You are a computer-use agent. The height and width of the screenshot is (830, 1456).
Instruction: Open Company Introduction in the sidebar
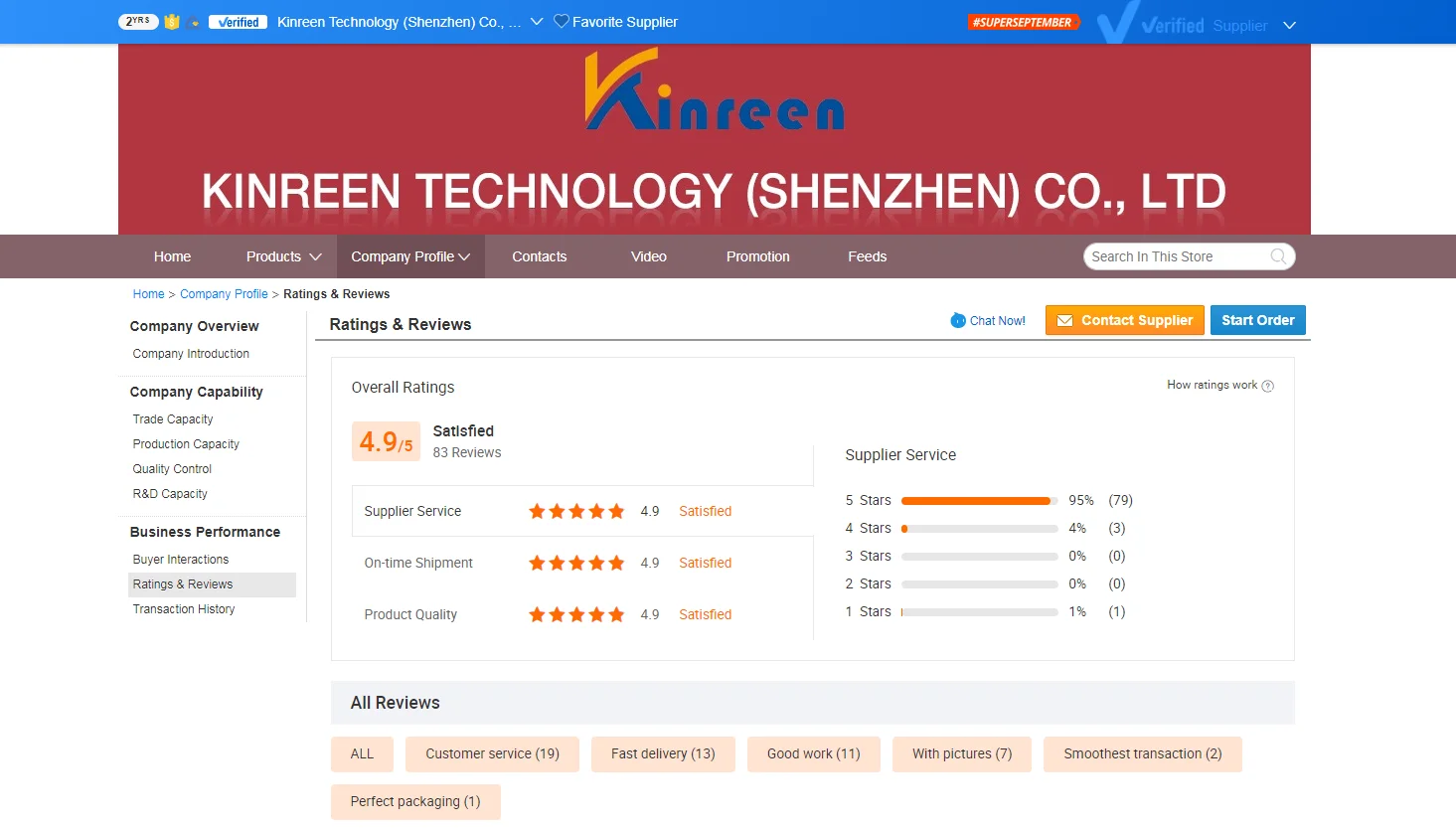[191, 354]
